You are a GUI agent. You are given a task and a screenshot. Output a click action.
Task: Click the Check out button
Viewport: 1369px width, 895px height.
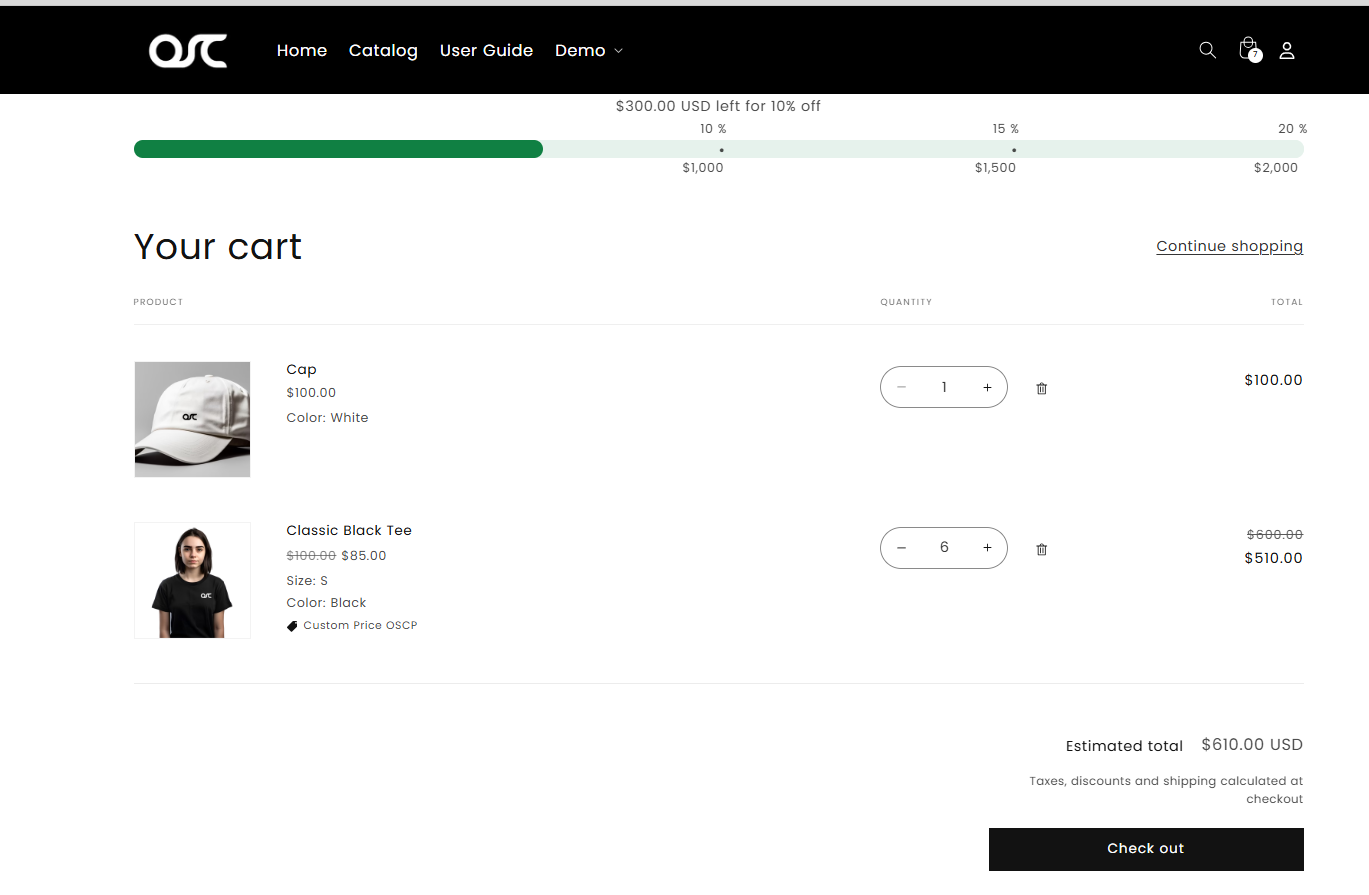(1146, 849)
